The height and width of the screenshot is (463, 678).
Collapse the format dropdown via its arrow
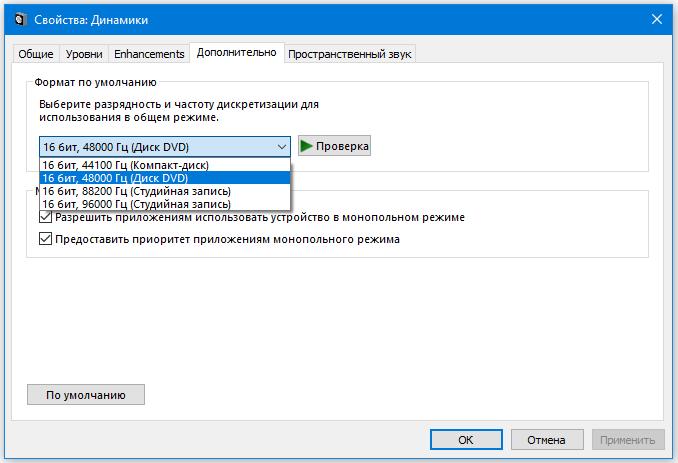pyautogui.click(x=280, y=147)
